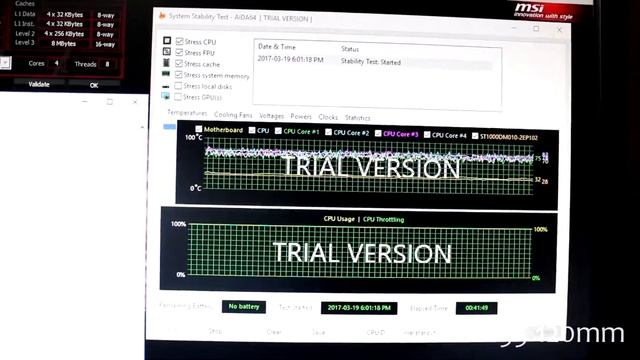Click the cache chip icon beside Stress cache
This screenshot has width=640, height=360.
166,62
